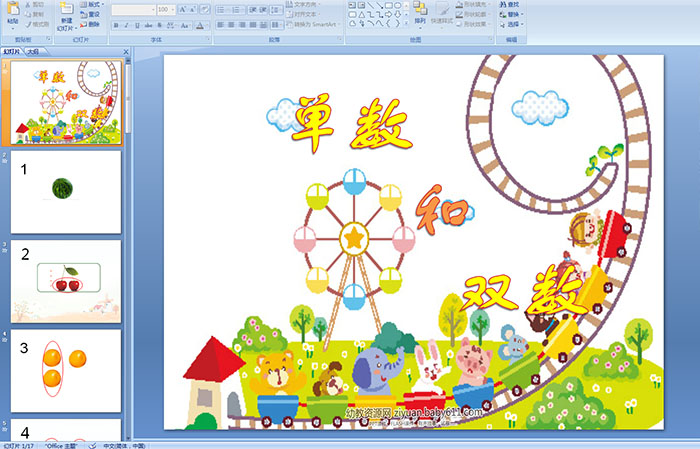Click the Cut (剪切) scissors icon

pos(28,4)
